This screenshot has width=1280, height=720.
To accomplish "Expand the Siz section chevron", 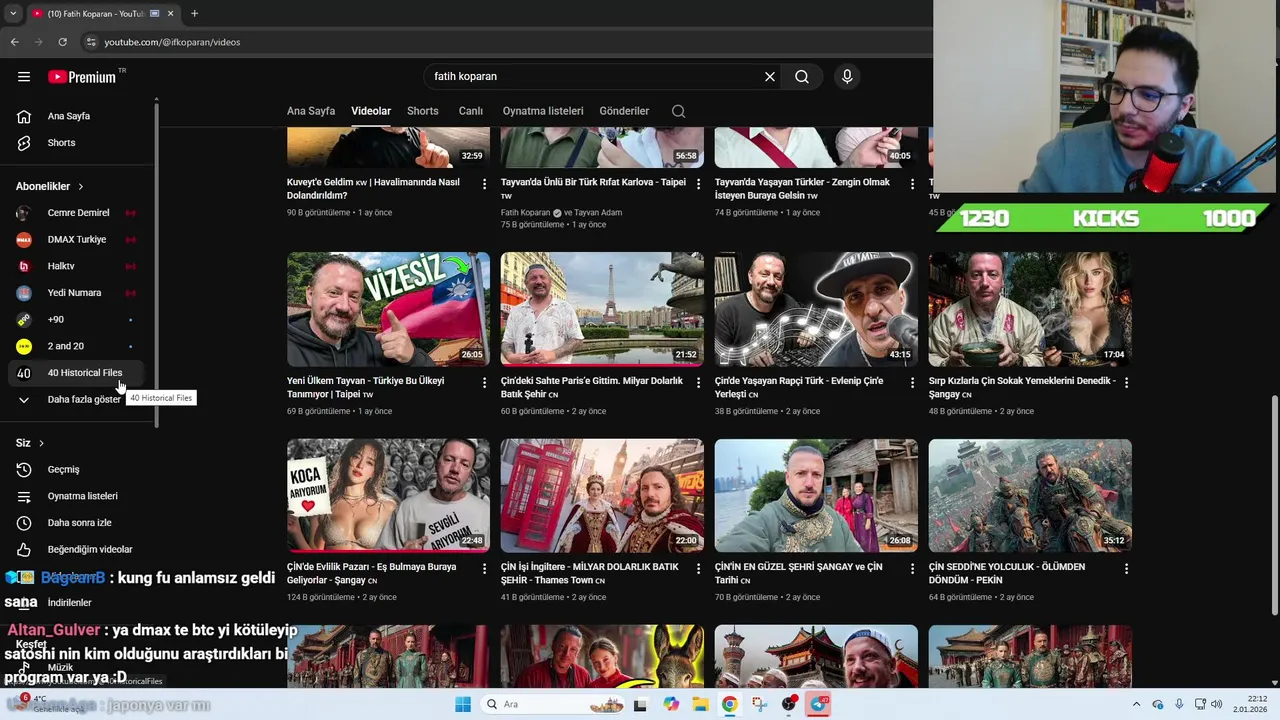I will (41, 443).
